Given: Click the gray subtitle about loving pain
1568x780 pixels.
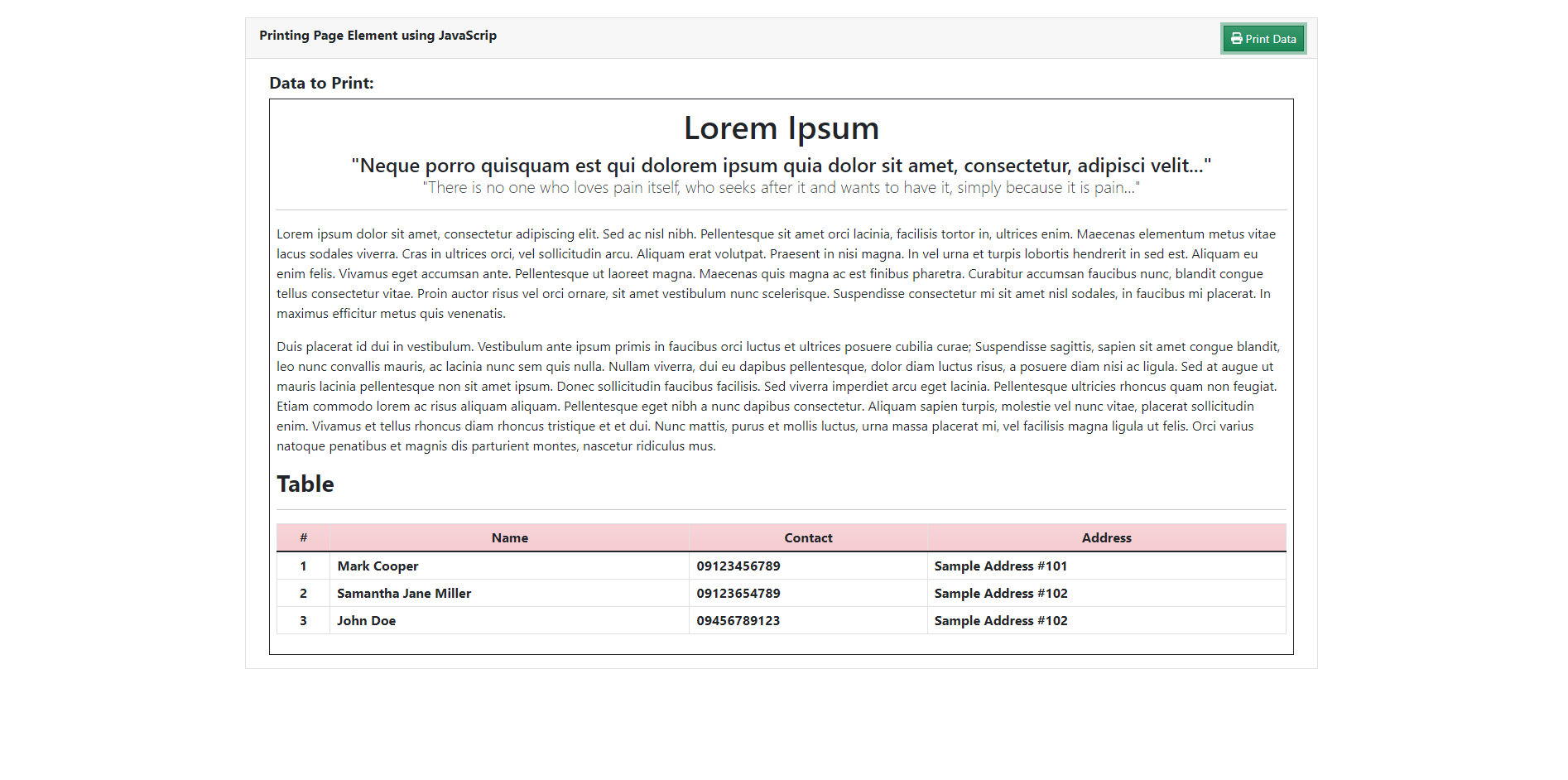Looking at the screenshot, I should coord(781,188).
